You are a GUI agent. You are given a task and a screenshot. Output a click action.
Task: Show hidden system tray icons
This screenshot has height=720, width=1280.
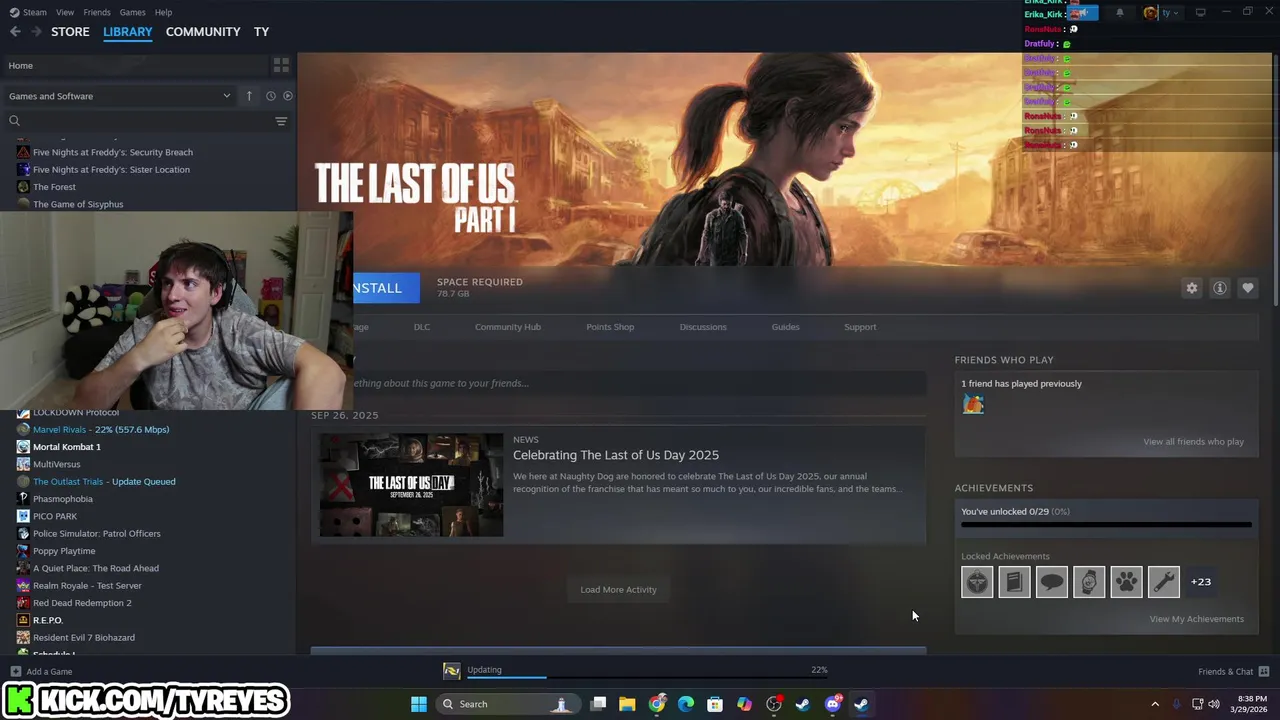click(x=1155, y=704)
